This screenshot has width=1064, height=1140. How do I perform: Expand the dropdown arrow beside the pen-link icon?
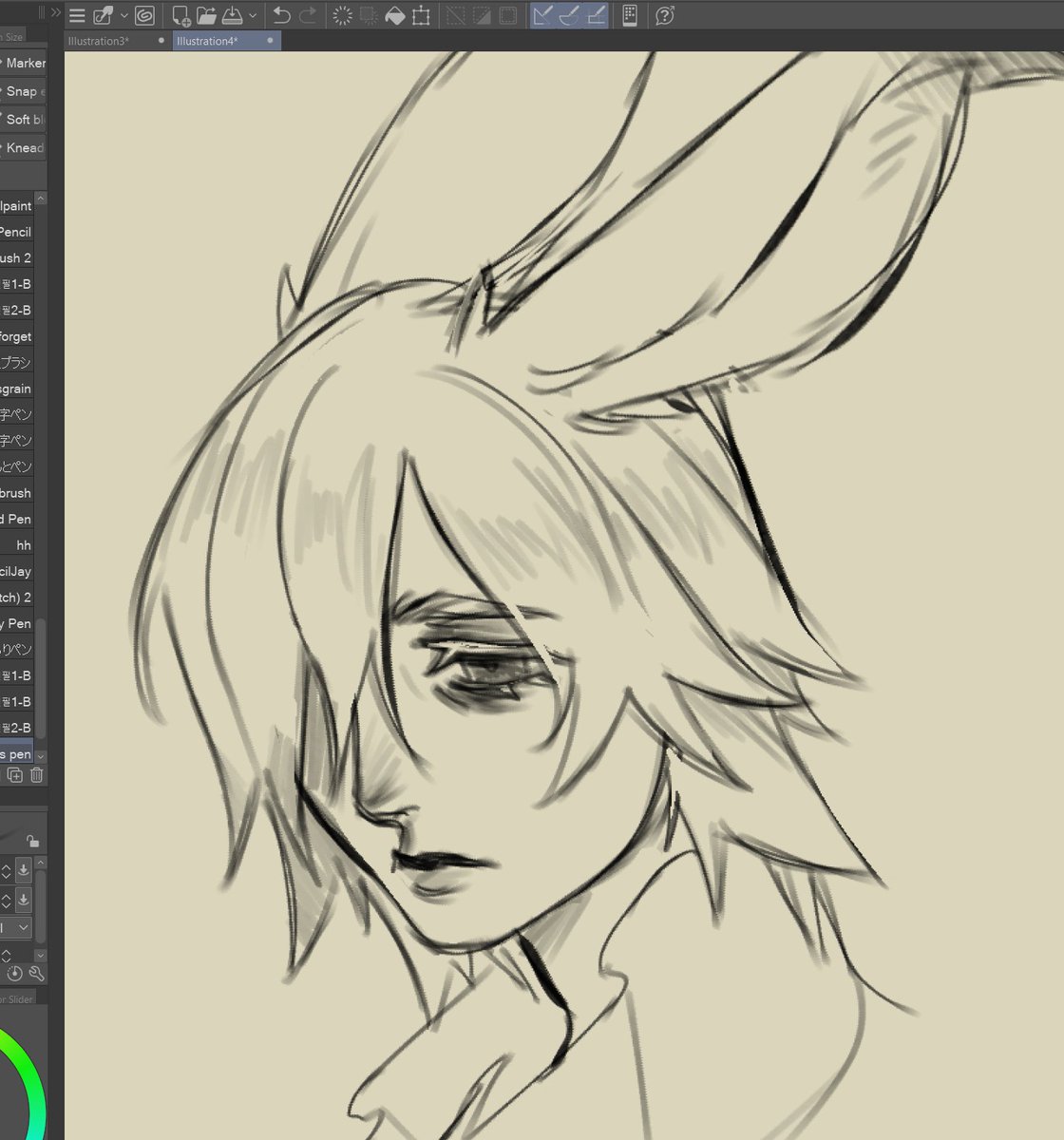tap(123, 15)
